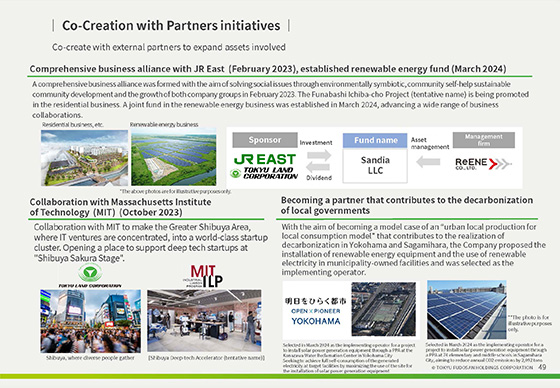Click the Yokohama project footnote text

tap(349, 358)
